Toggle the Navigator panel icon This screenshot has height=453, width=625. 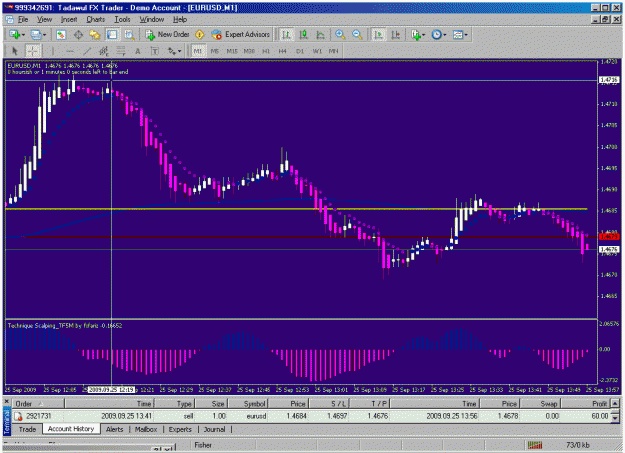coord(95,35)
